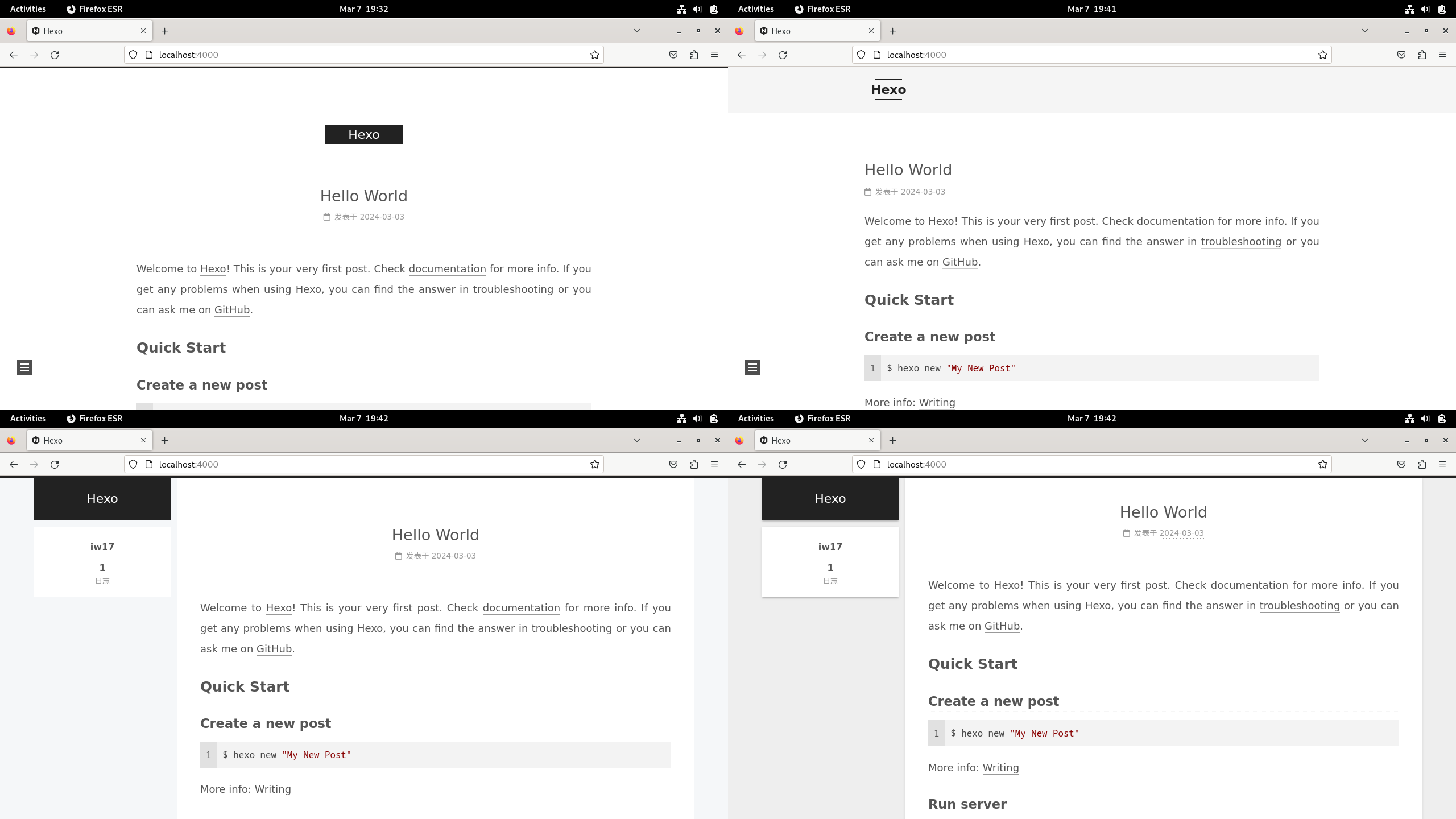Image resolution: width=1456 pixels, height=819 pixels.
Task: Select Hexo tab in bottom-right window
Action: point(817,440)
